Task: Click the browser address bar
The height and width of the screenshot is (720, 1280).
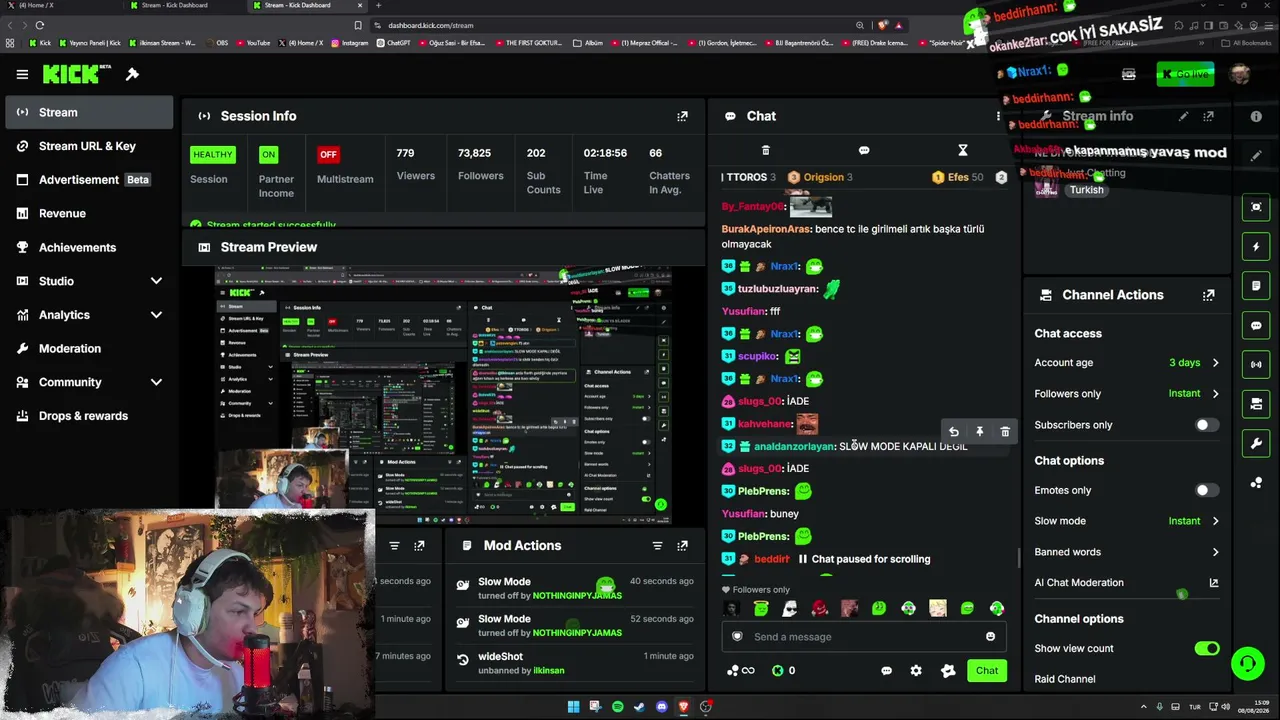Action: (x=612, y=25)
